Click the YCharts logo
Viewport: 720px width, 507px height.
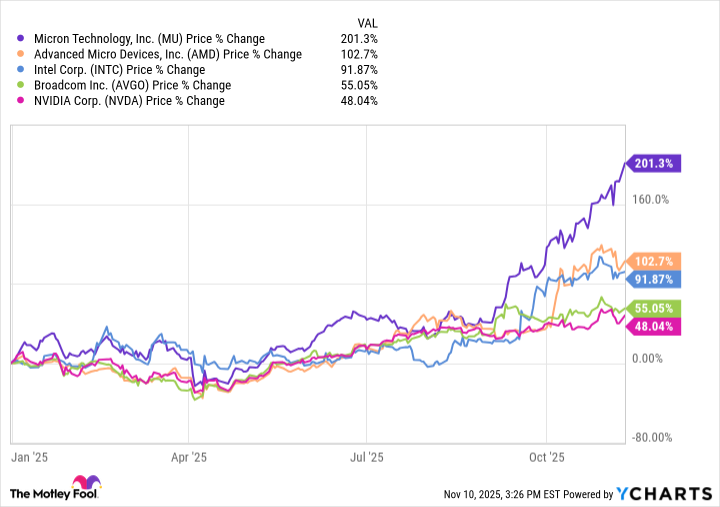click(663, 492)
